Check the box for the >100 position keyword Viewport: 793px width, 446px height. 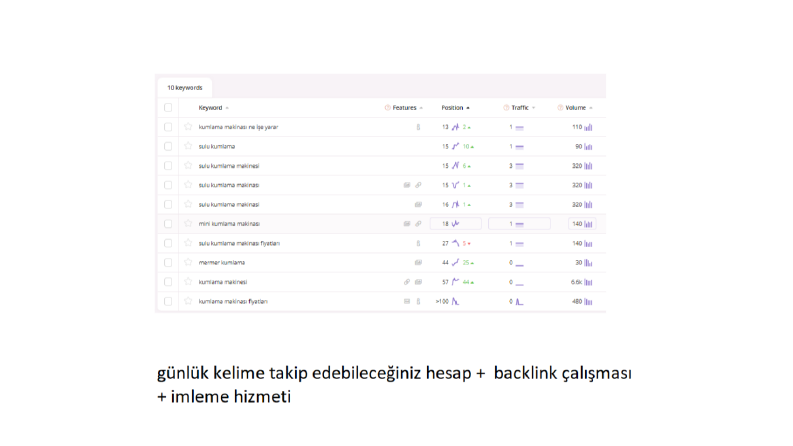click(168, 301)
